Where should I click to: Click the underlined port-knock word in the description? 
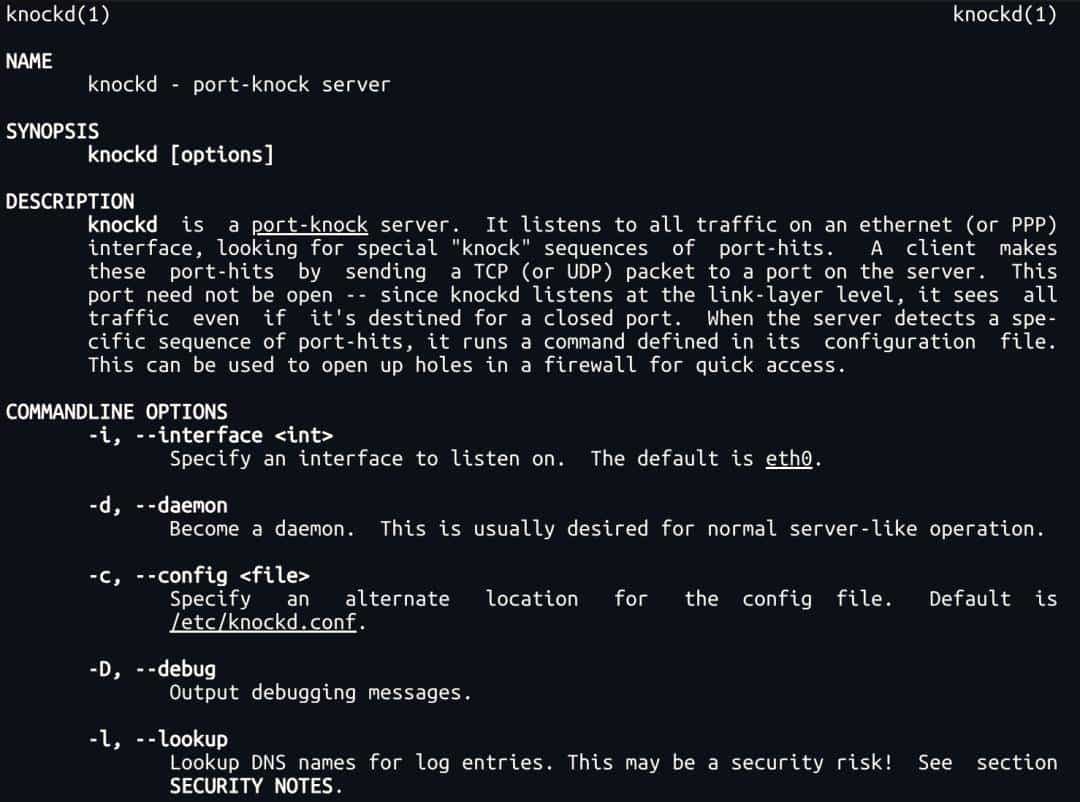309,225
